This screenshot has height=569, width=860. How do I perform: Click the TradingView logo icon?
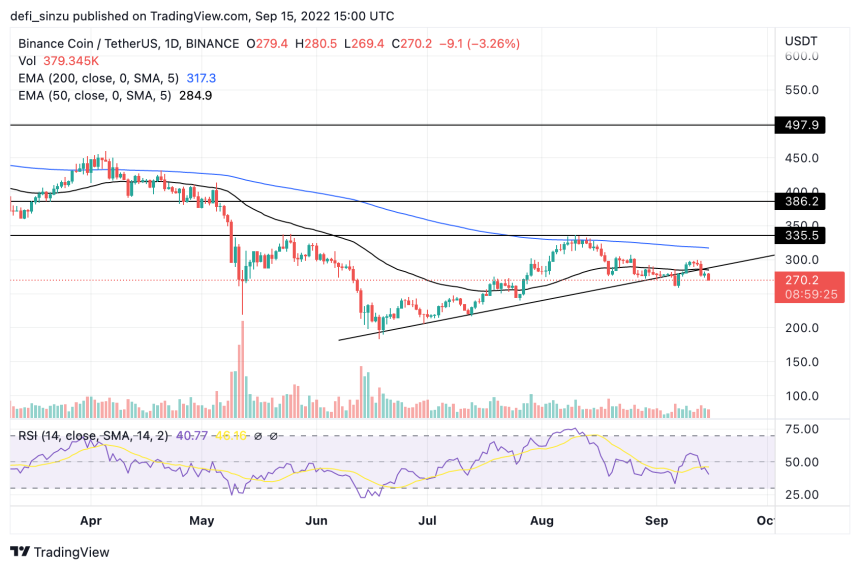[20, 551]
